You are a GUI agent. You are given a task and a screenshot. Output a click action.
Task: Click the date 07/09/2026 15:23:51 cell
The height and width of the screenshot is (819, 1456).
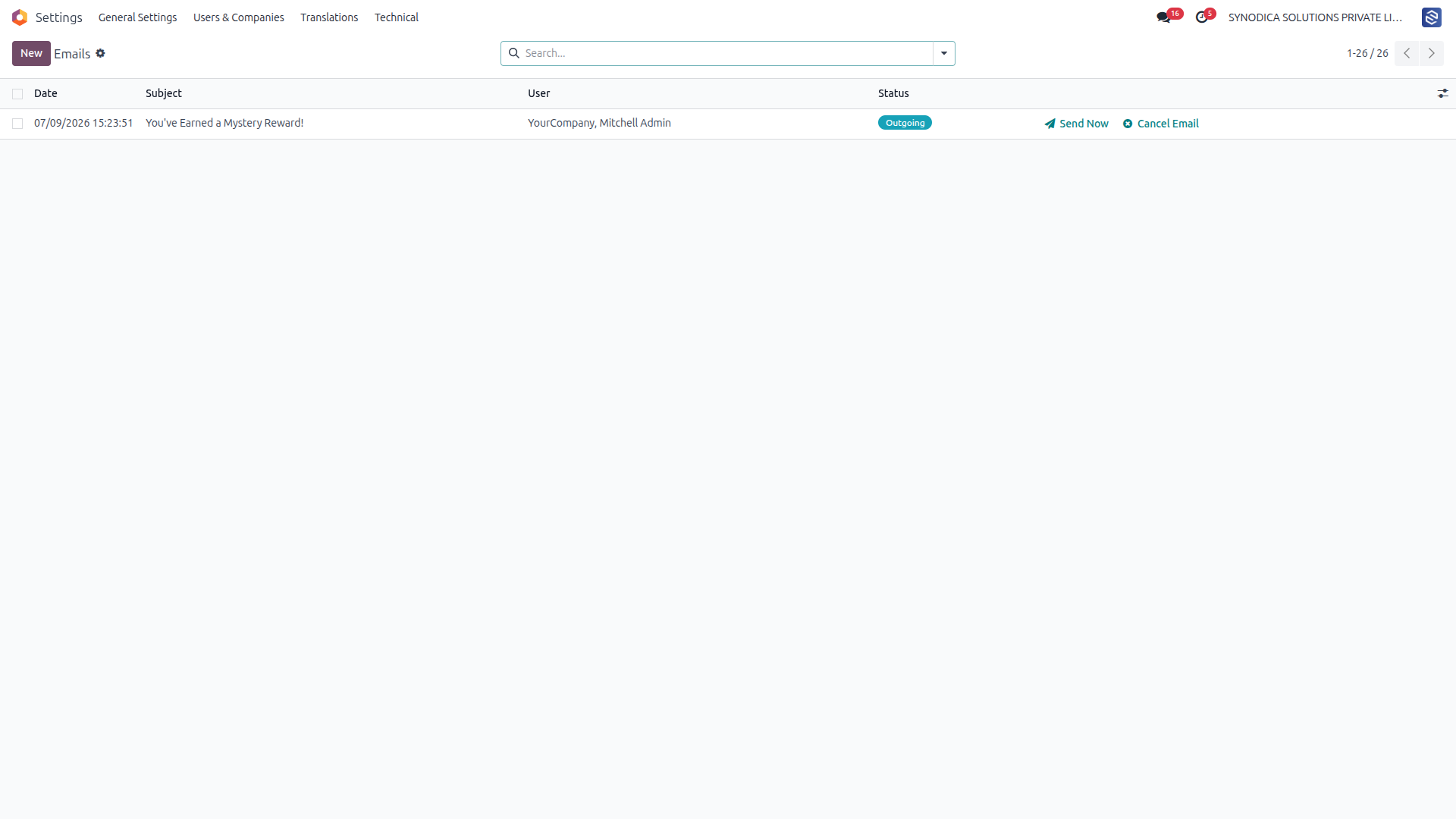pyautogui.click(x=83, y=123)
